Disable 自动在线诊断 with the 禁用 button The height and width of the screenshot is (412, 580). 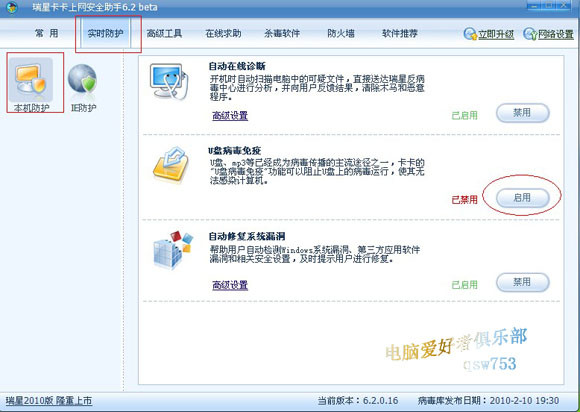522,113
